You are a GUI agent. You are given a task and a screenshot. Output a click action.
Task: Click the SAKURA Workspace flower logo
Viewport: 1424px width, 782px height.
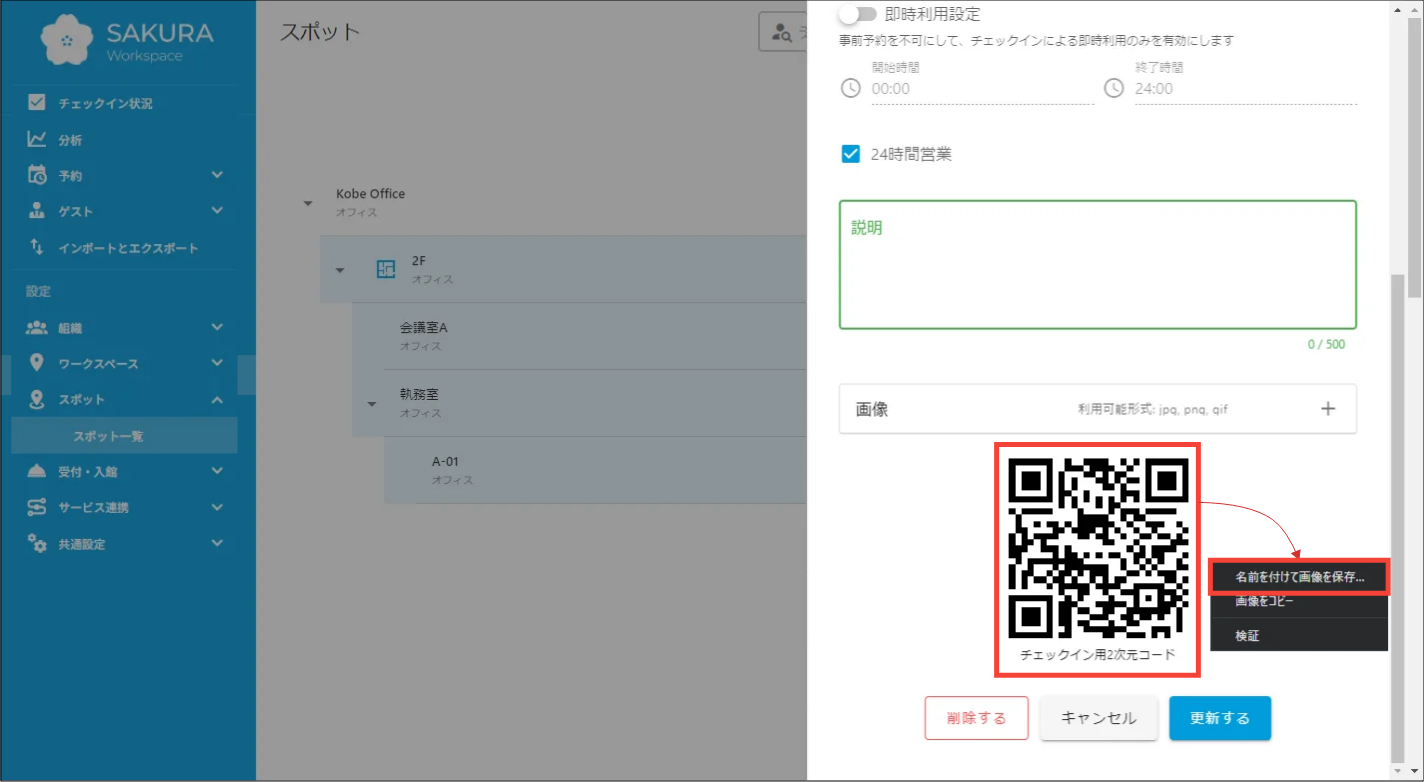pos(67,40)
